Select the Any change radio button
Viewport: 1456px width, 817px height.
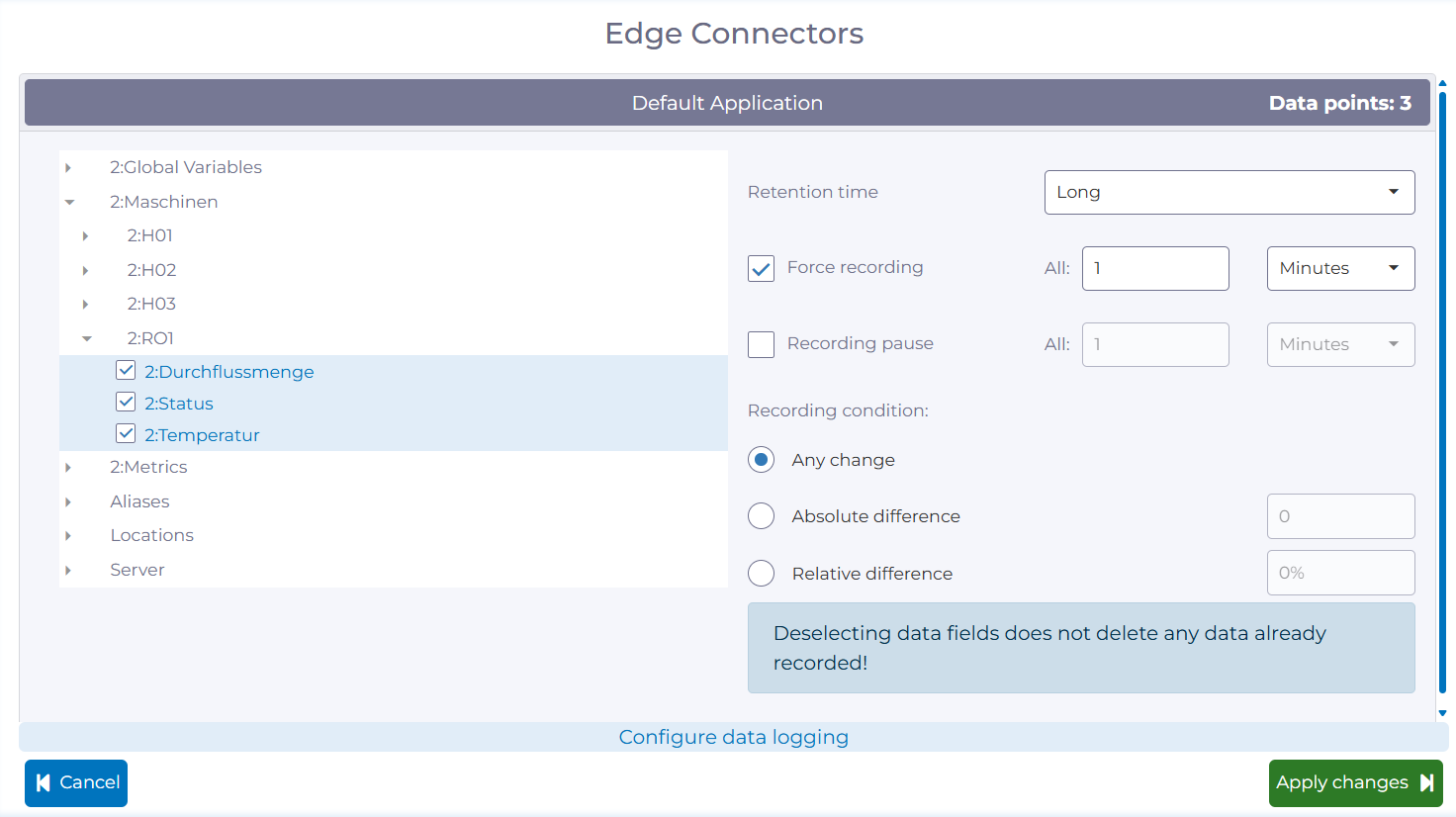click(x=761, y=460)
